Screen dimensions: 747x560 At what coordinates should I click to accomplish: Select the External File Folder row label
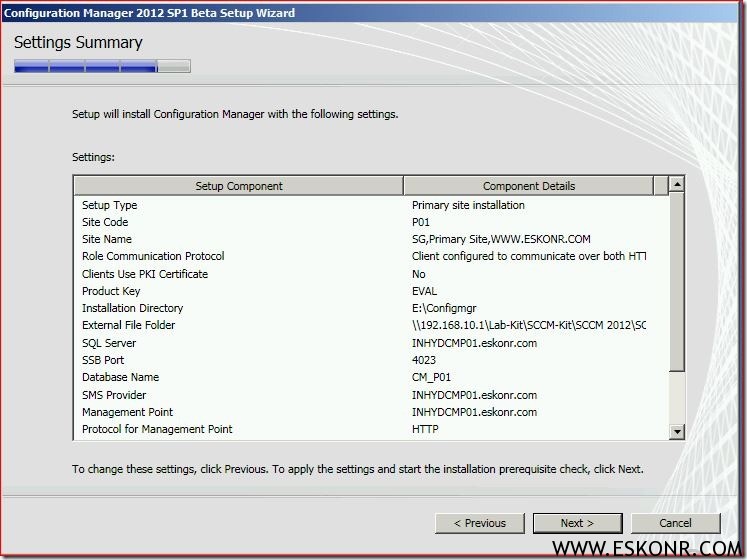[129, 325]
